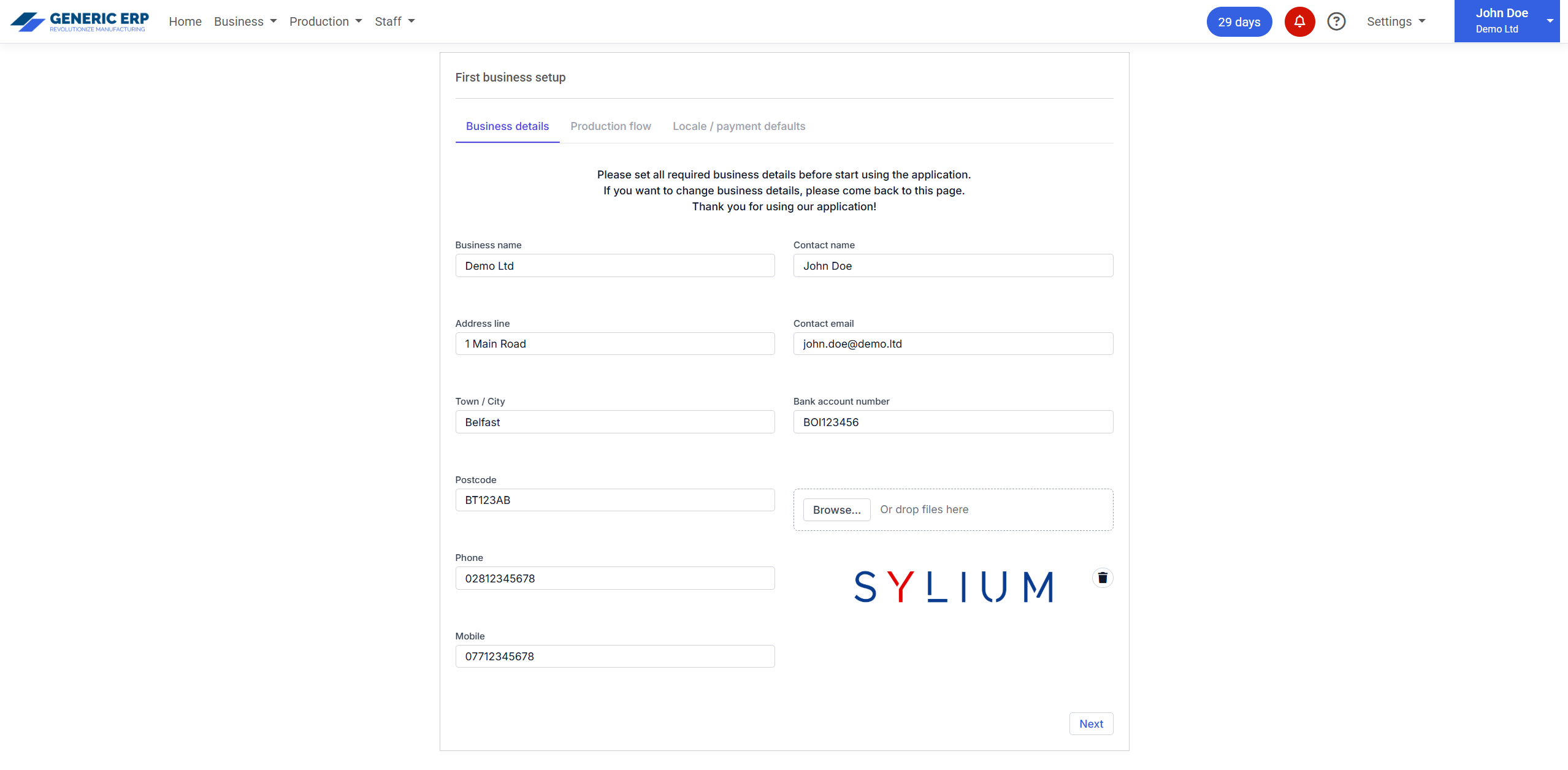1568x770 pixels.
Task: Edit the Bank account number field
Action: coord(952,422)
